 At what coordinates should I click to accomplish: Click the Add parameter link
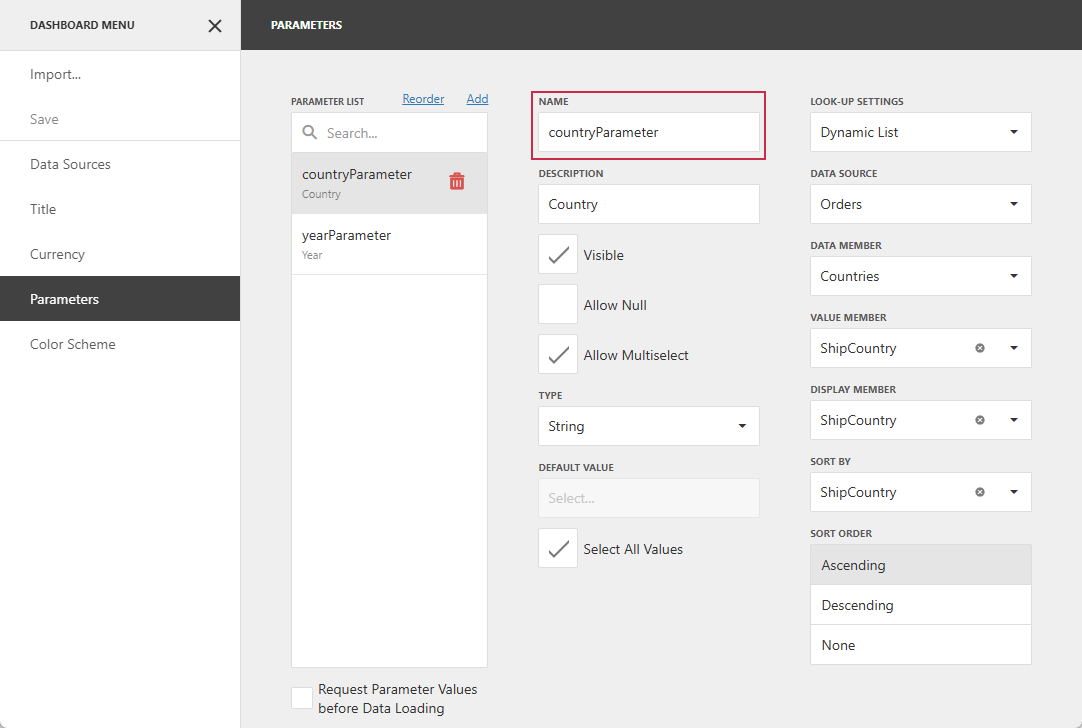coord(477,99)
